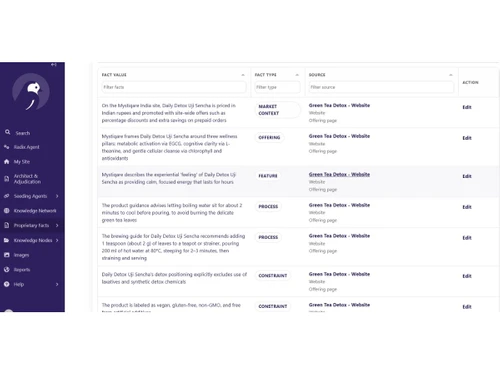Click the Reports icon in sidebar
Viewport: 500px width, 375px height.
tap(7, 270)
